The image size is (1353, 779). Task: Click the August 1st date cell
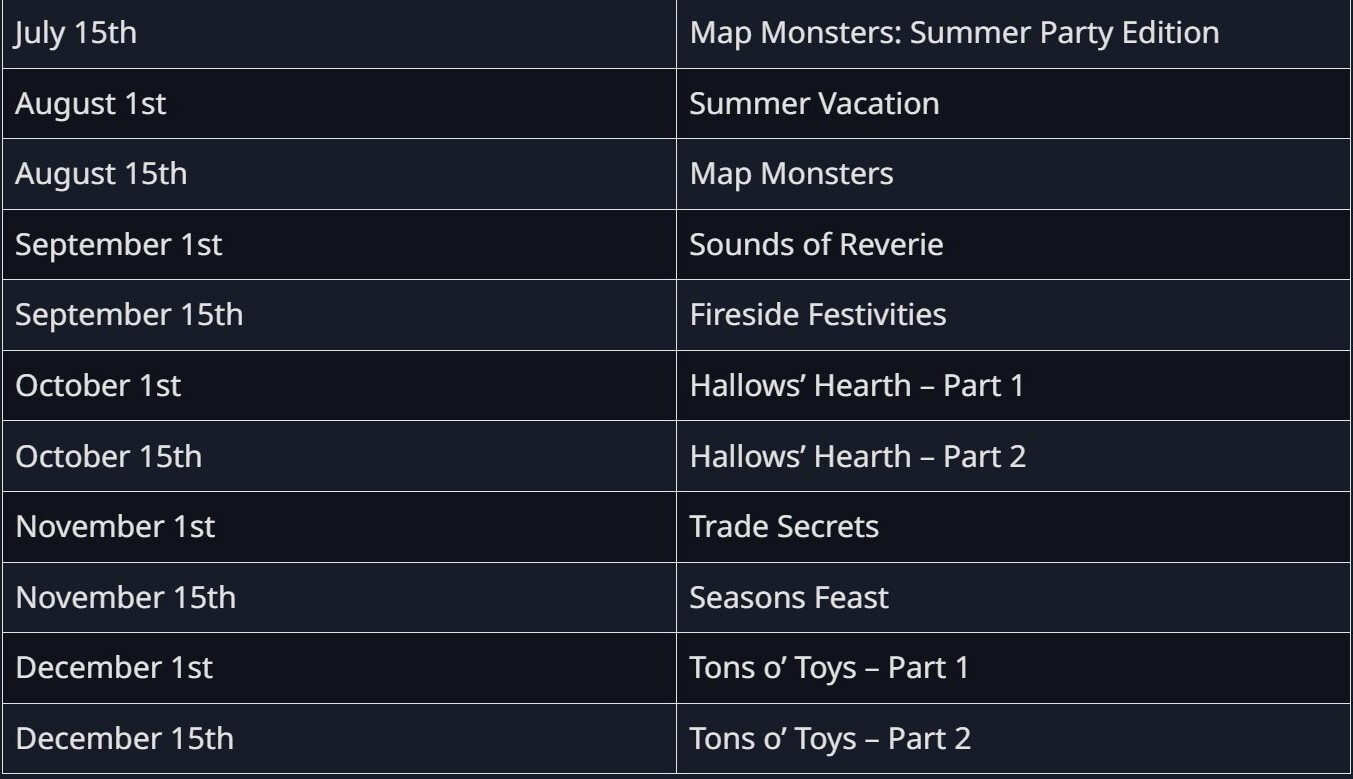(x=90, y=103)
